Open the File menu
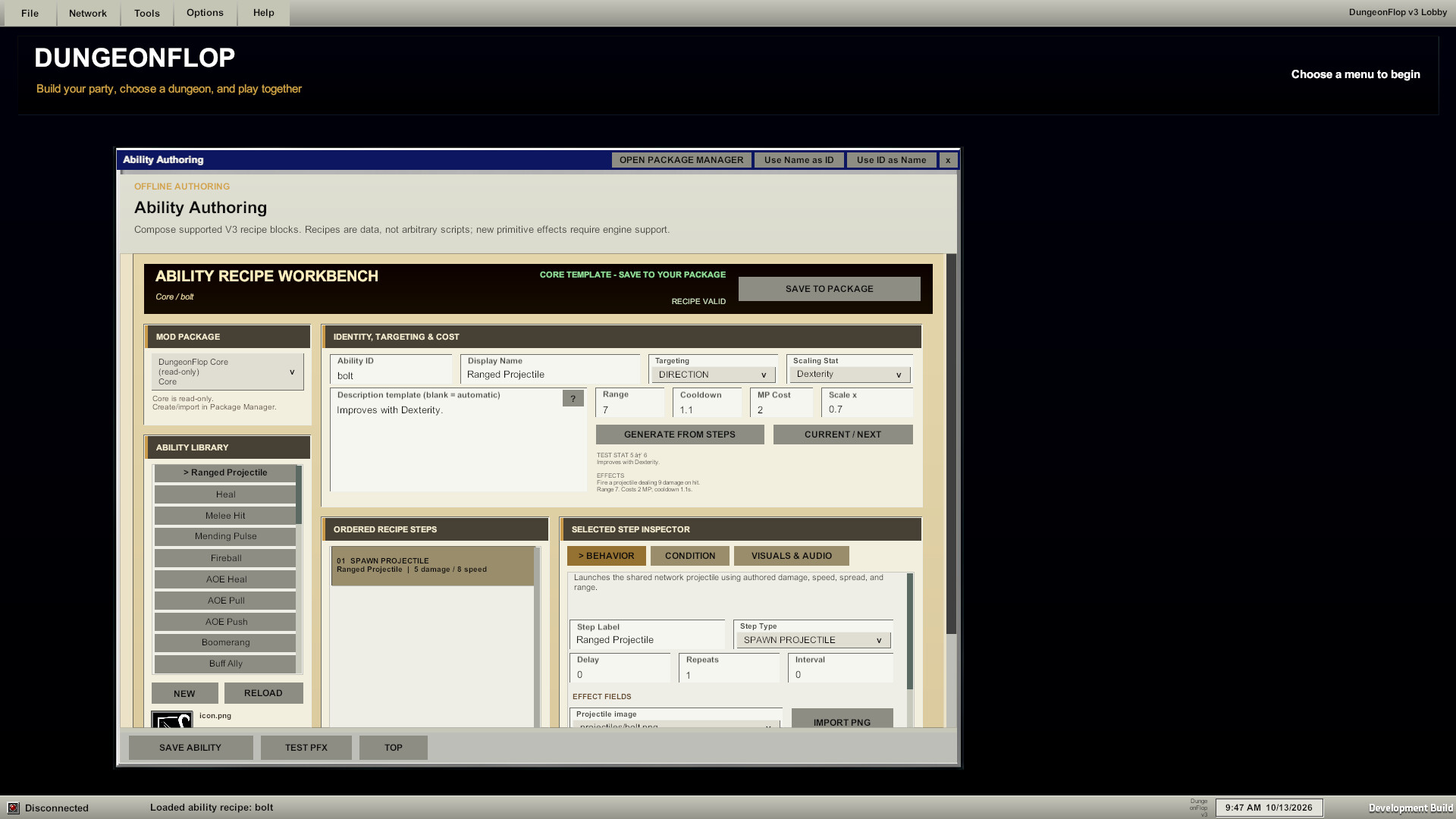The height and width of the screenshot is (819, 1456). coord(30,13)
